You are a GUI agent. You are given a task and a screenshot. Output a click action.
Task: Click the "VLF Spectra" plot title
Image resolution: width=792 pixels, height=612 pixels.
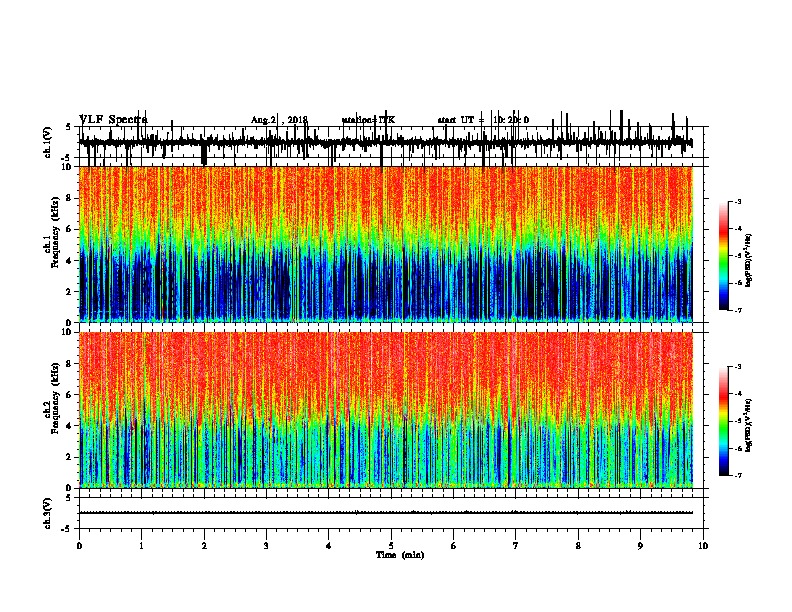(x=113, y=120)
